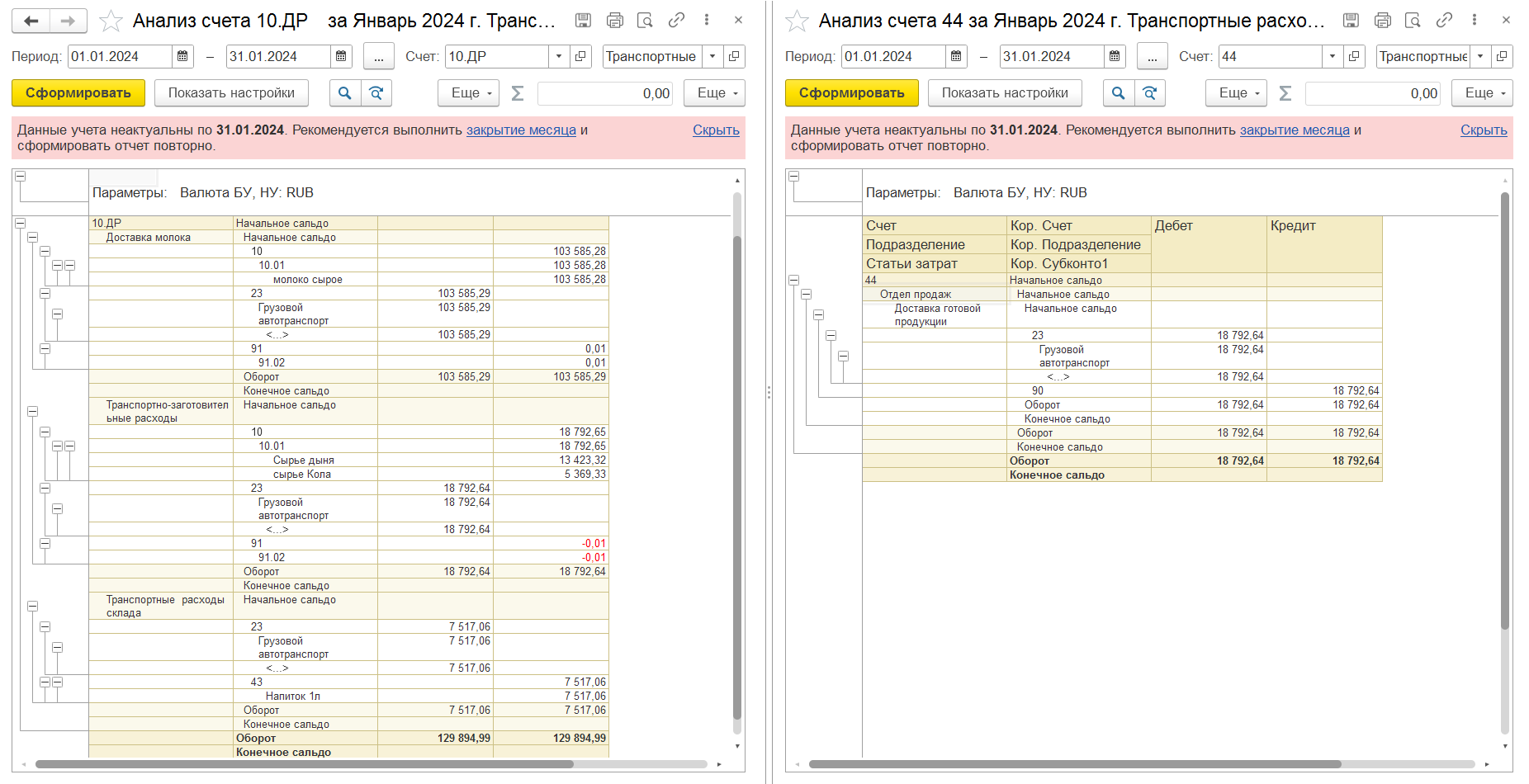1529x784 pixels.
Task: Save the account 44 report with the diskette icon
Action: [x=1351, y=21]
